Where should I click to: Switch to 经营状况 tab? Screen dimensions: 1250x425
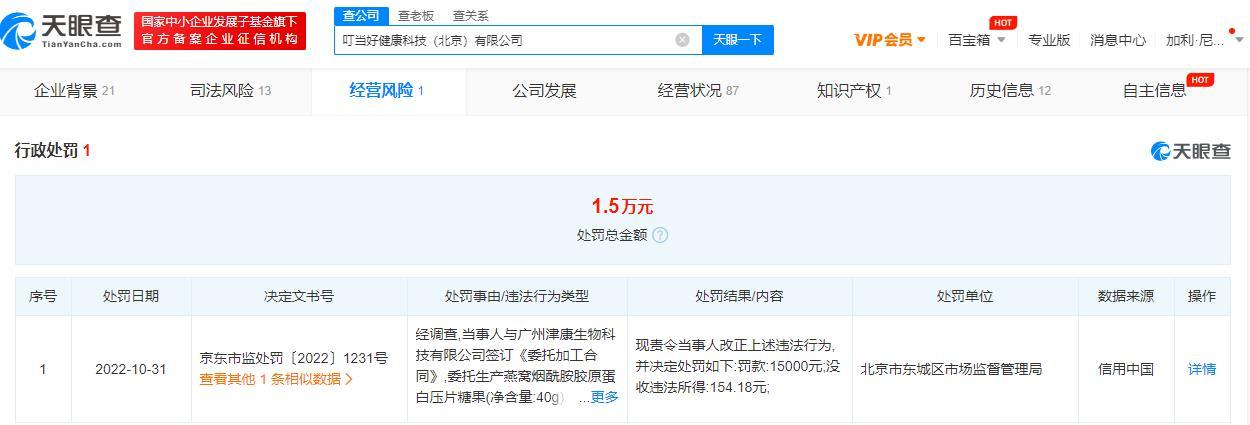pos(698,91)
